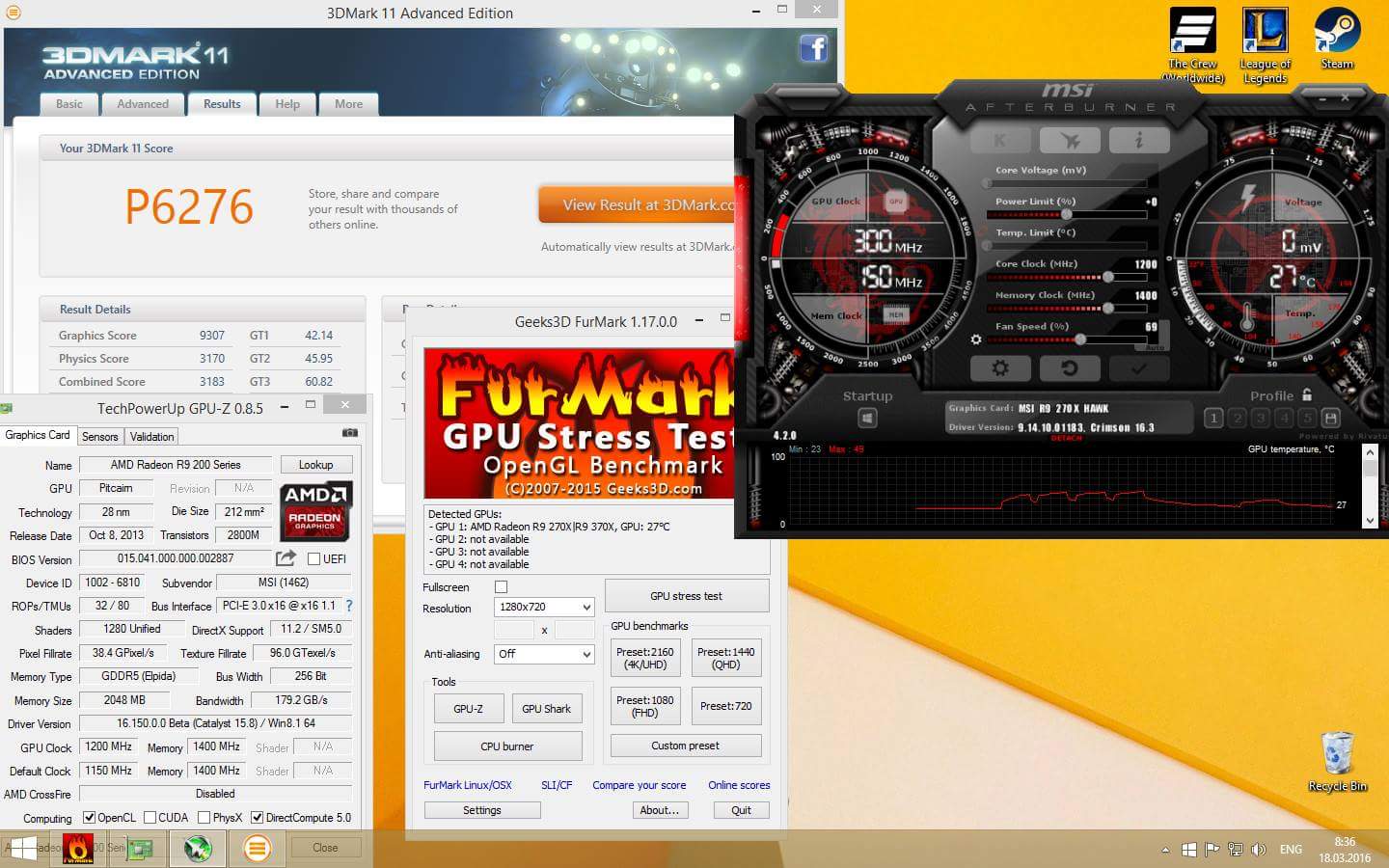Image resolution: width=1389 pixels, height=868 pixels.
Task: Click View Result at 3DMark.com button
Action: click(x=638, y=205)
